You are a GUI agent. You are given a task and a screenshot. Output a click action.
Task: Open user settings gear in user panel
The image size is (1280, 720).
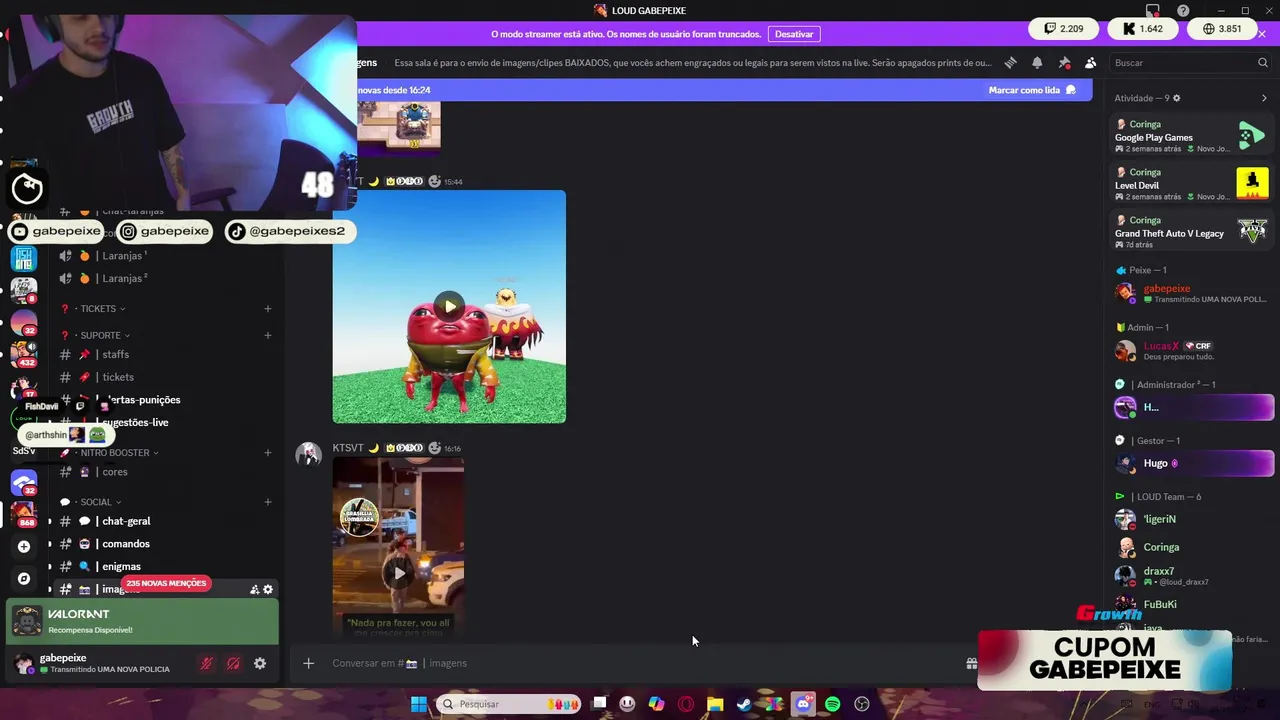tap(260, 663)
